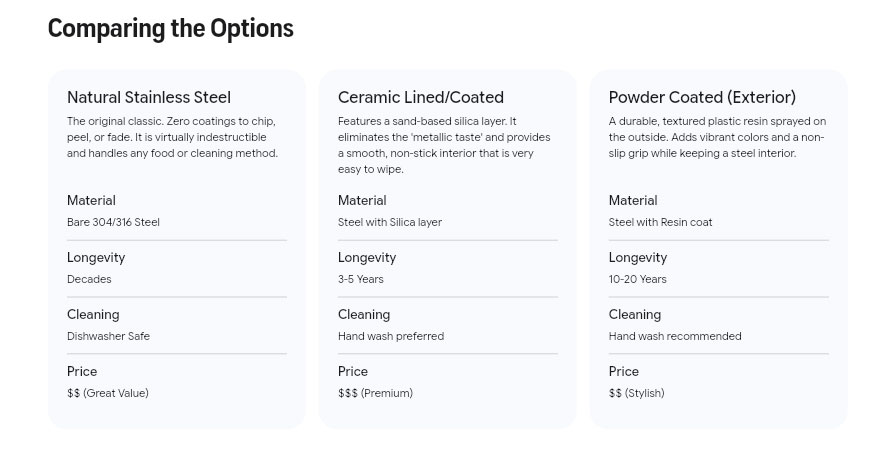Click the "$$ (Stylish)" price text
Screen dimensions: 884x450
(x=636, y=393)
